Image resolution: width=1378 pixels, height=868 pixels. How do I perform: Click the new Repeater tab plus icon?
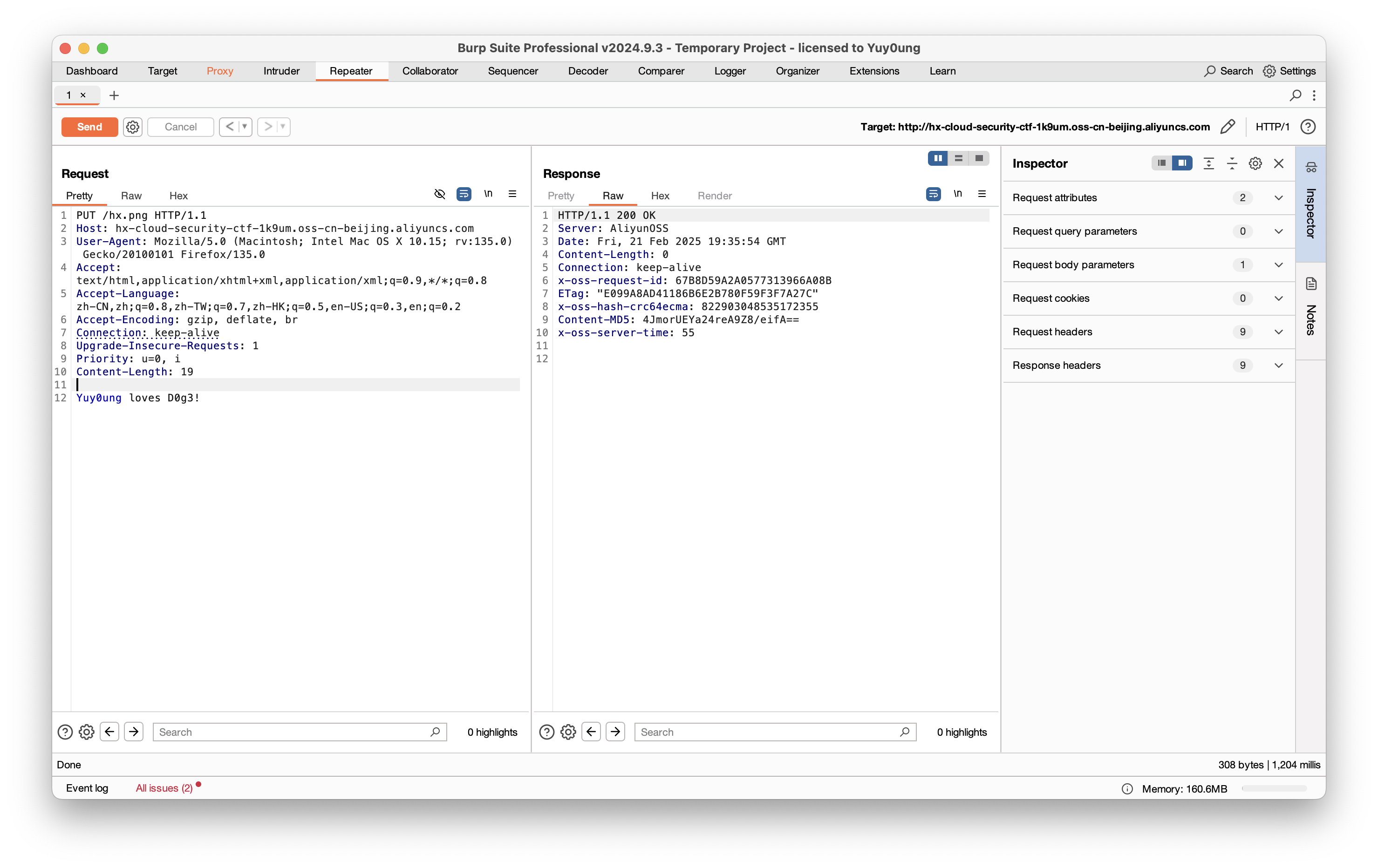pyautogui.click(x=114, y=95)
